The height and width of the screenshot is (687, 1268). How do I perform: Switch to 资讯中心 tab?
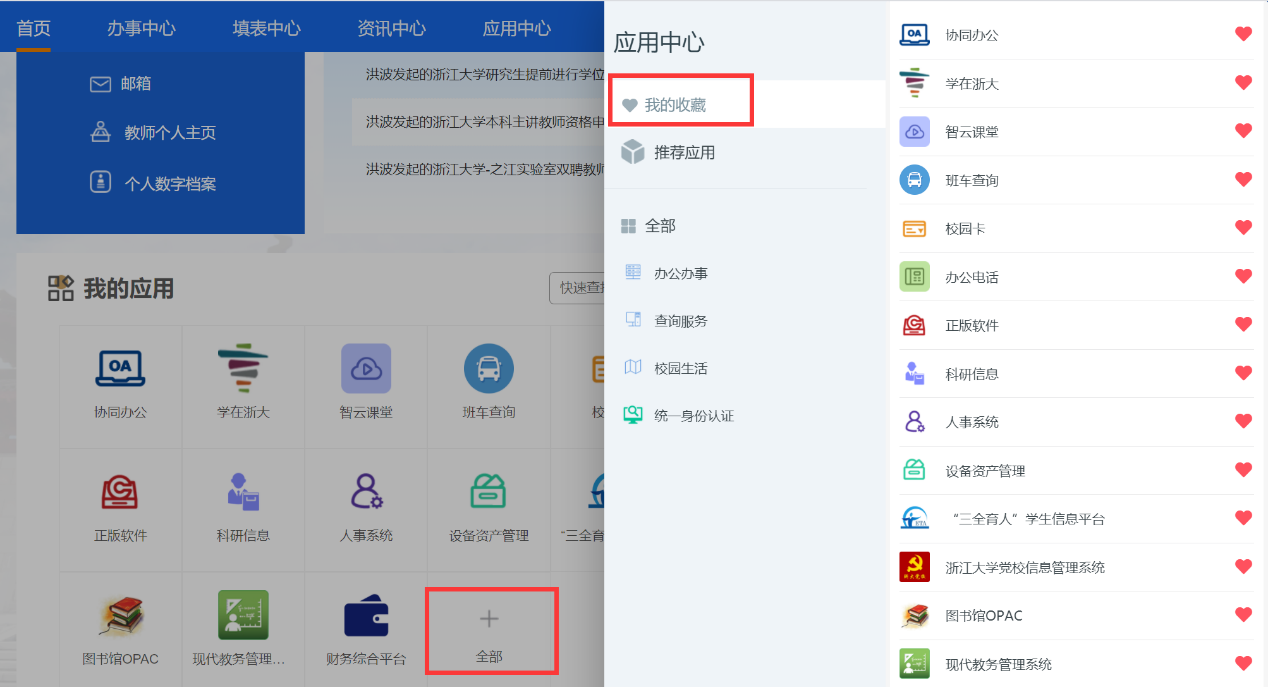[x=391, y=28]
